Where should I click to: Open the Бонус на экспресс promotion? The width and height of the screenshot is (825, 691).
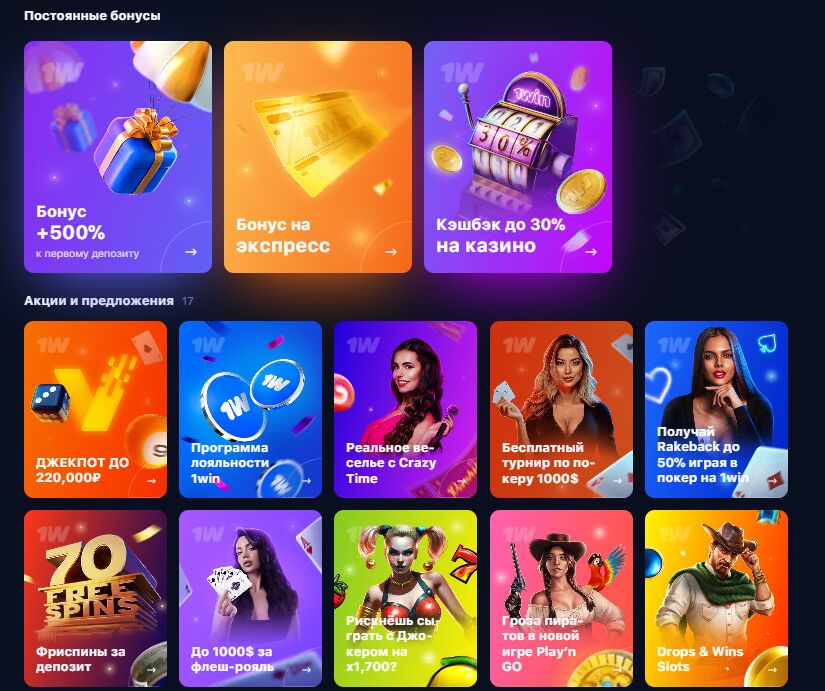[x=318, y=157]
